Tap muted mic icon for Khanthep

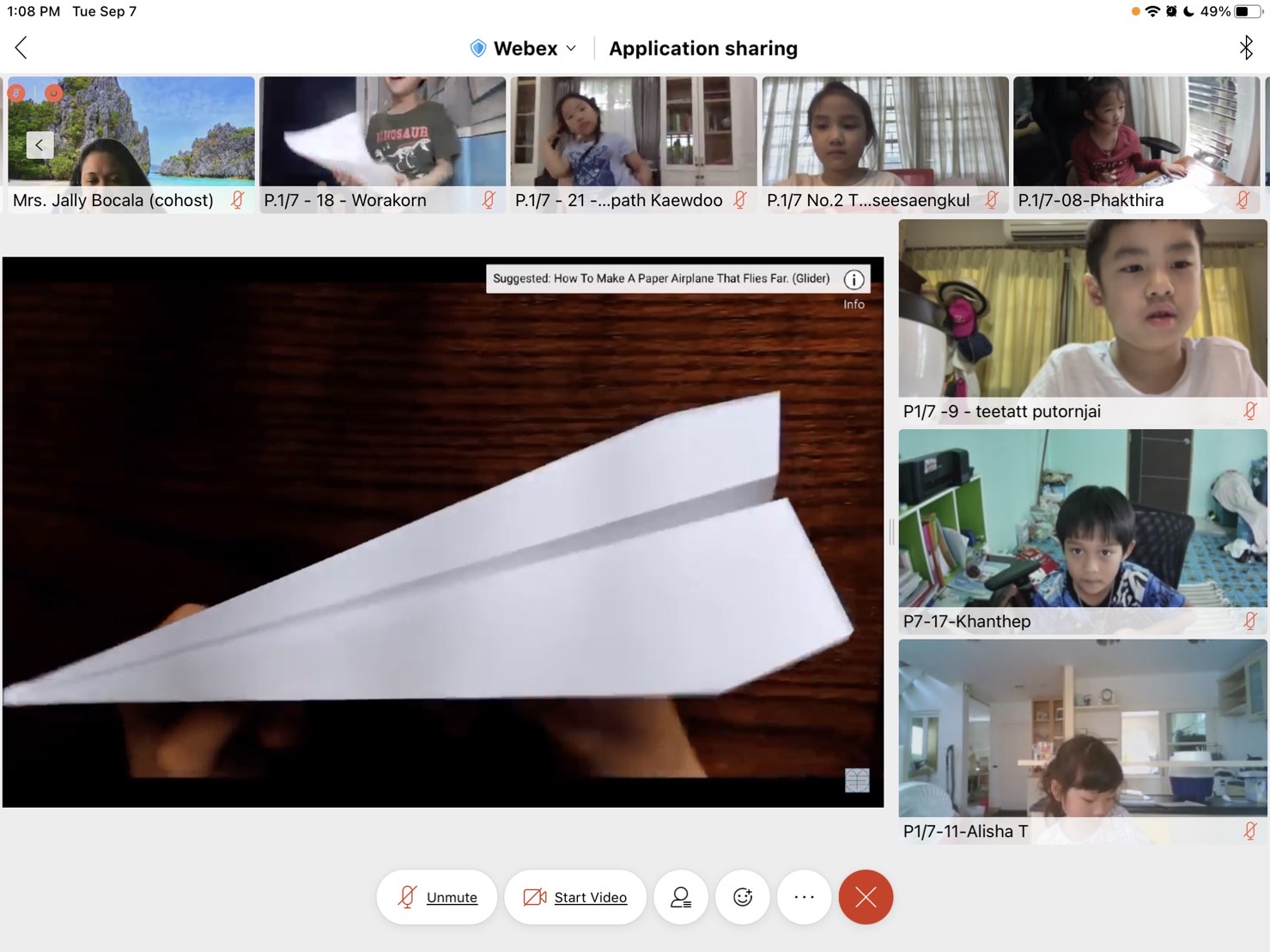pyautogui.click(x=1250, y=621)
